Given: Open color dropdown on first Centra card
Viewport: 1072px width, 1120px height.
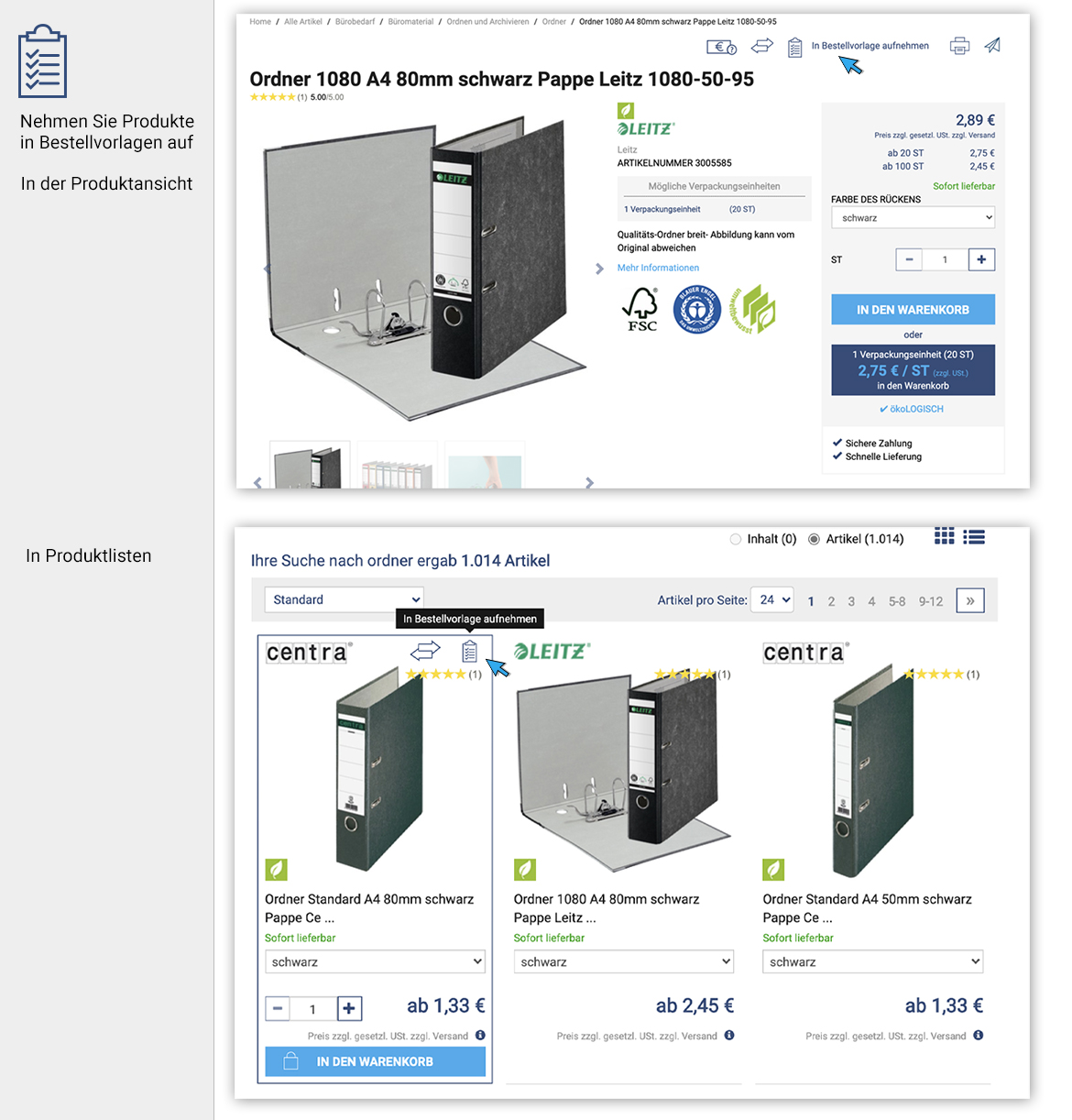Looking at the screenshot, I should [x=375, y=961].
